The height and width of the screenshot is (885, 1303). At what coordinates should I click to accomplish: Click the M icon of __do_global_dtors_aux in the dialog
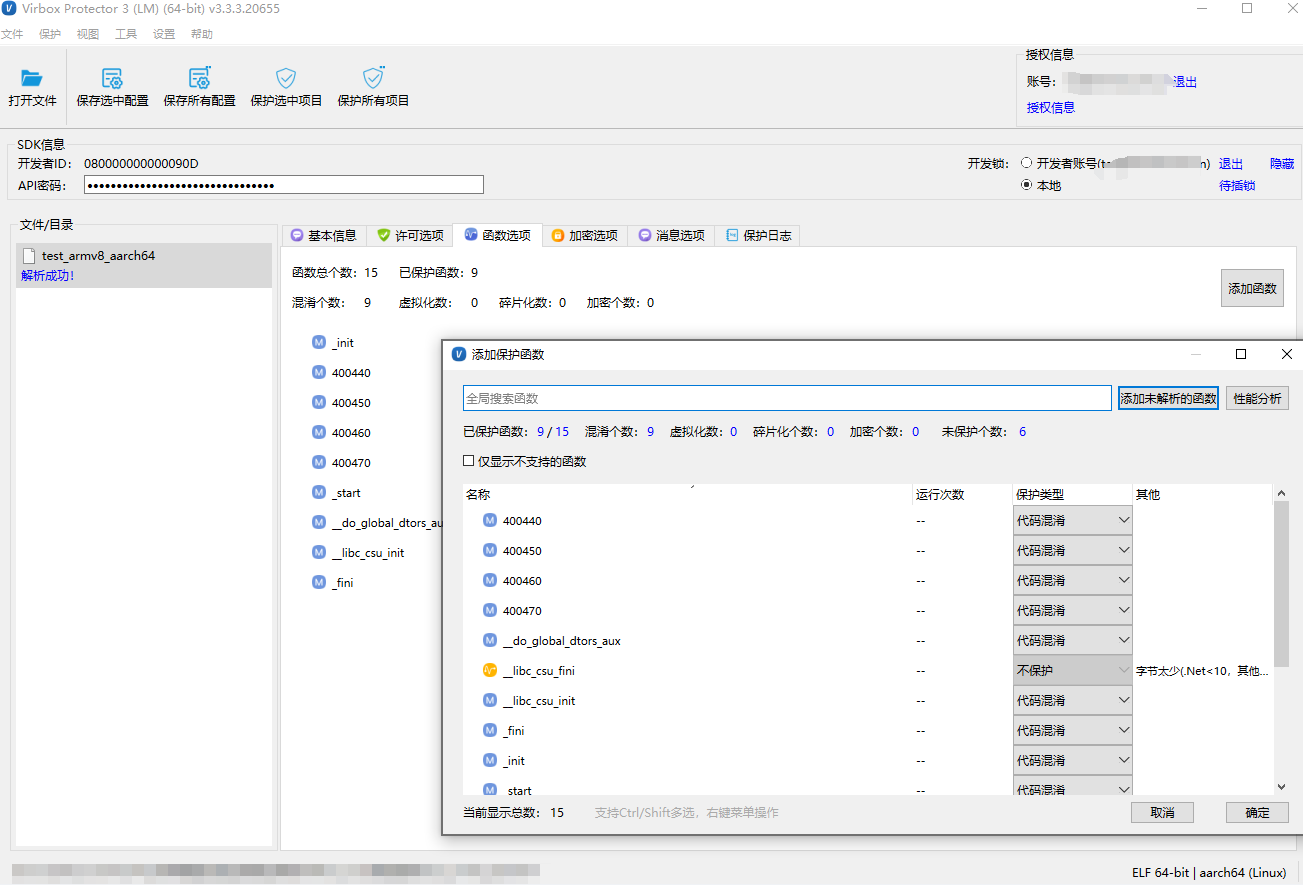(x=490, y=640)
